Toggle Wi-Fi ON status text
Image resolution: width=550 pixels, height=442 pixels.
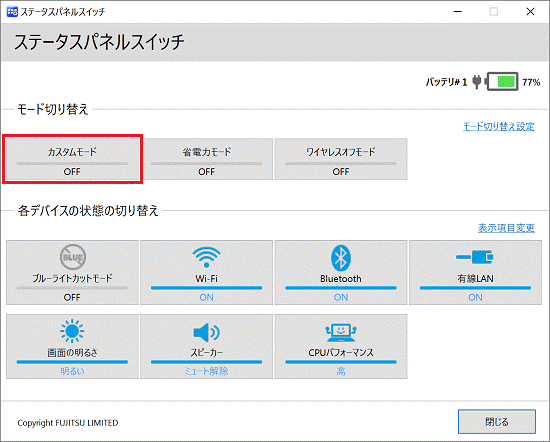click(206, 297)
